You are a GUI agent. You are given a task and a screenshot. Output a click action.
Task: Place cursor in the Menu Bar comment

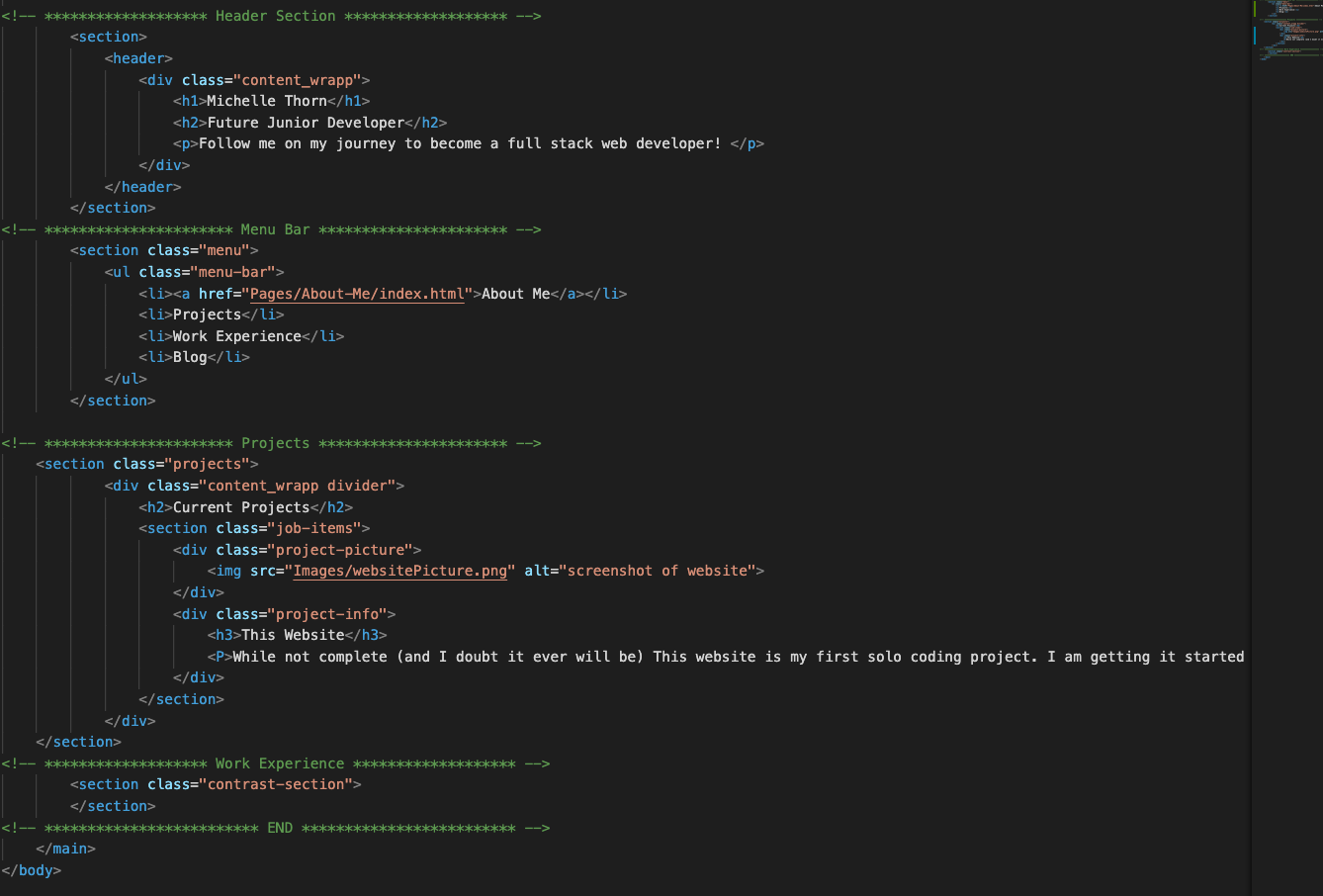tap(271, 229)
